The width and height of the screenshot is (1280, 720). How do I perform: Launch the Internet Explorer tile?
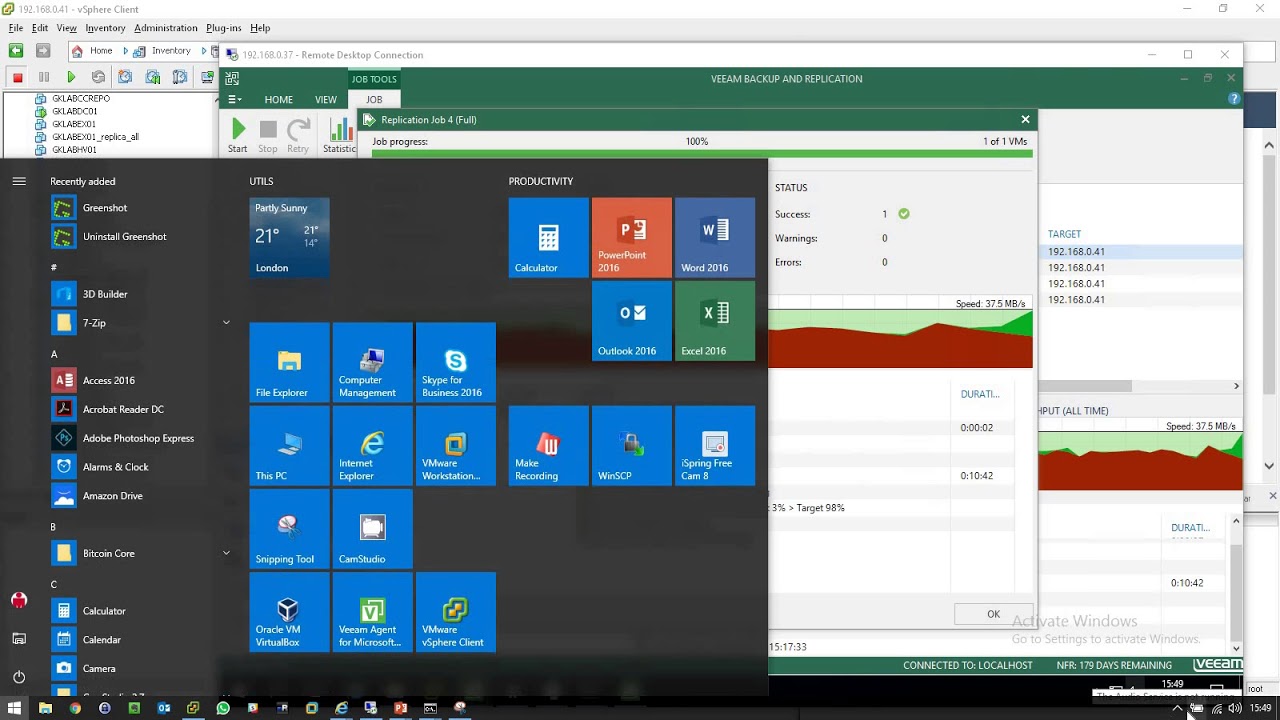point(372,445)
